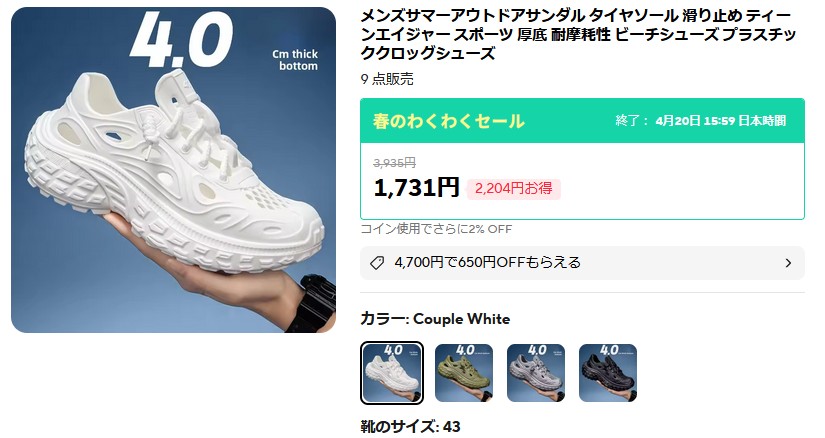
Task: Click the product title text
Action: tap(578, 34)
